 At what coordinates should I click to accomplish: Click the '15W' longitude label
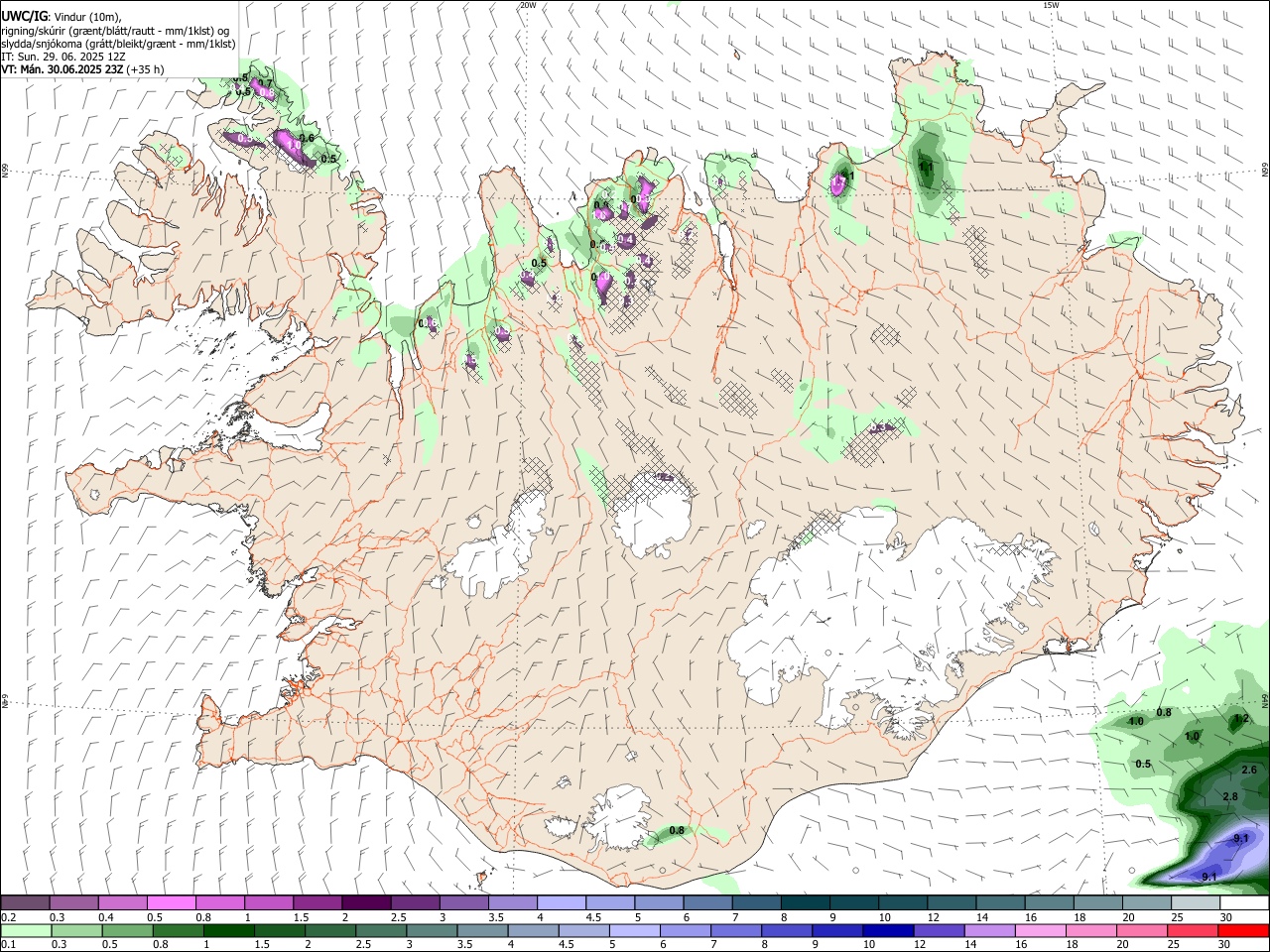(x=1051, y=5)
